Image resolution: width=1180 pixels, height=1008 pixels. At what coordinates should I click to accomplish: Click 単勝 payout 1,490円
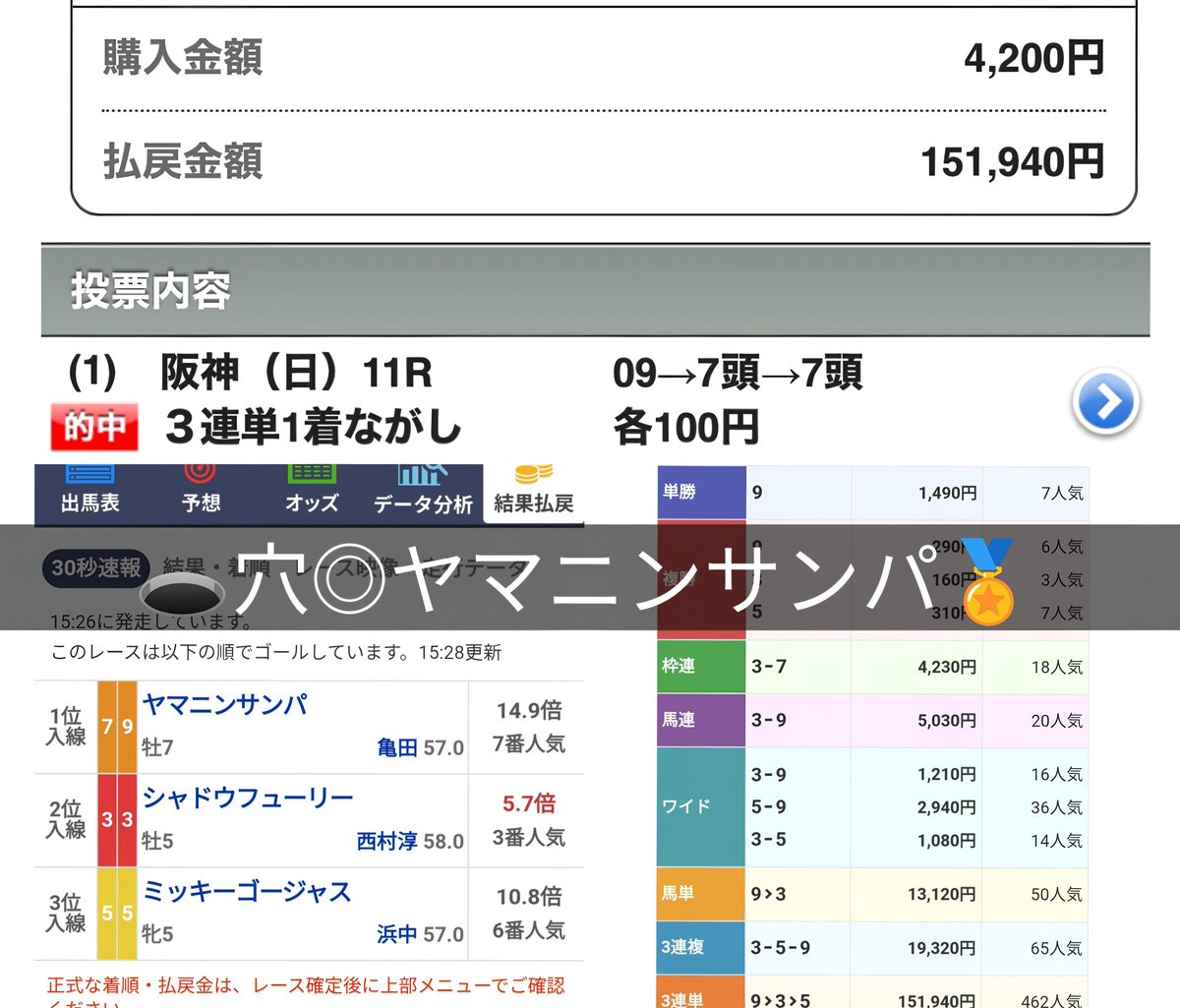coord(947,493)
